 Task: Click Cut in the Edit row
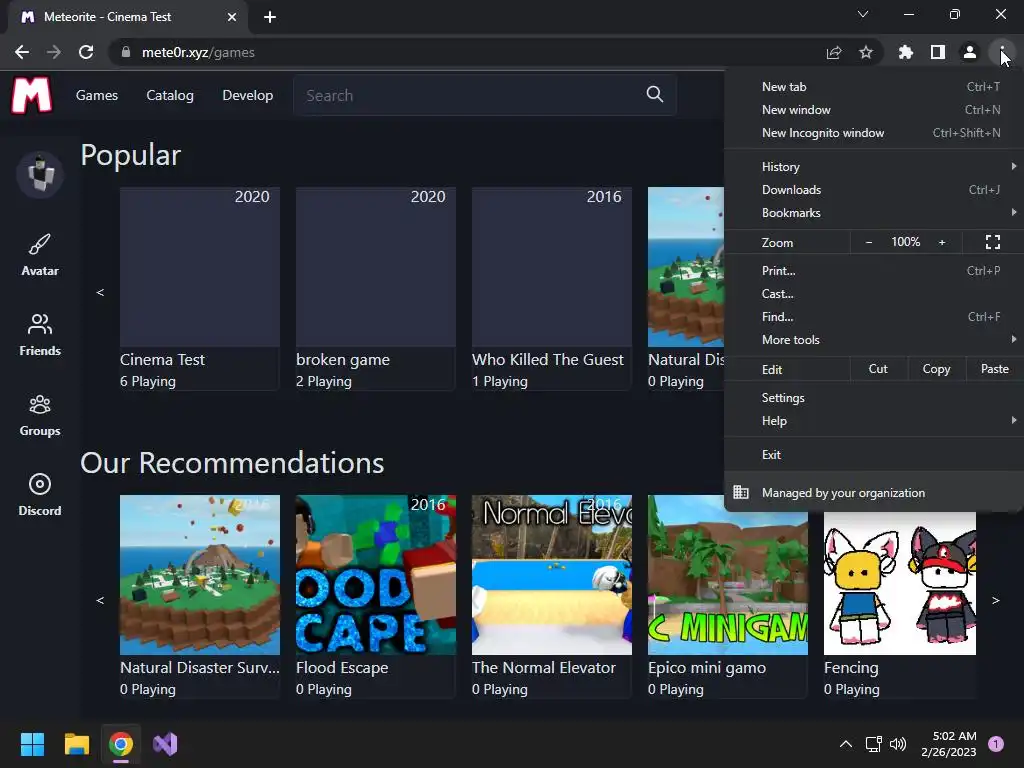coord(878,369)
